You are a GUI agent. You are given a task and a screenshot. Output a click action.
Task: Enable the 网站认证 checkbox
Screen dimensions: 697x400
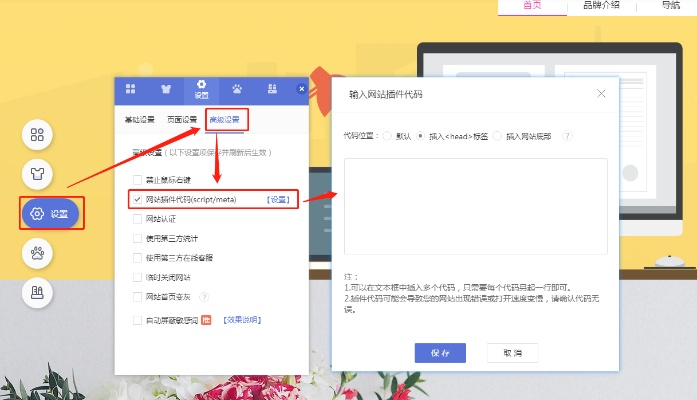point(137,219)
